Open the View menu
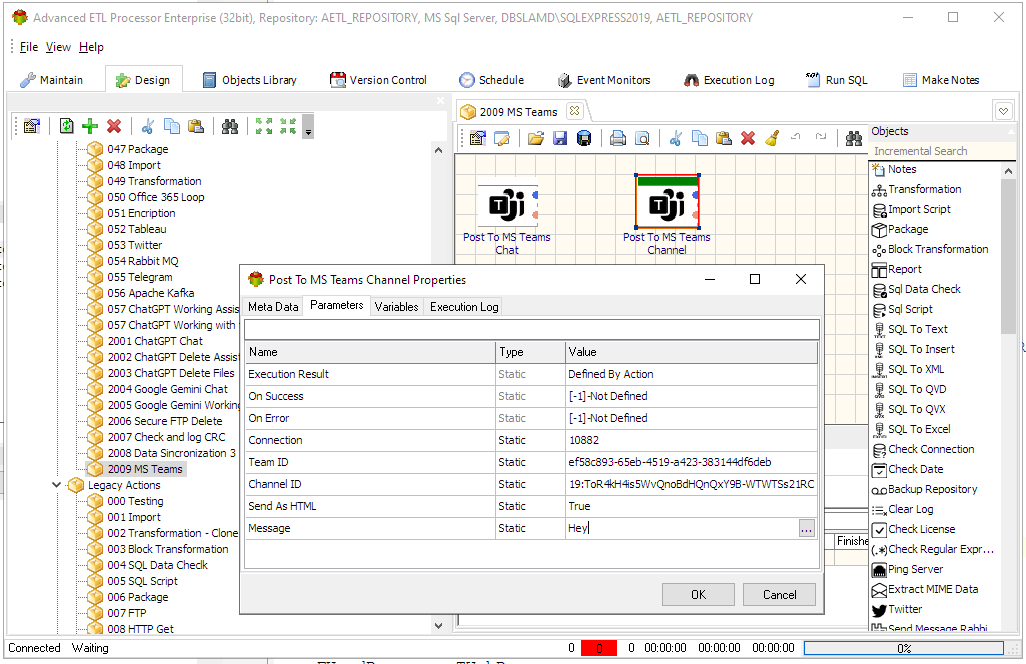Screen dimensions: 1026x664 coord(58,46)
